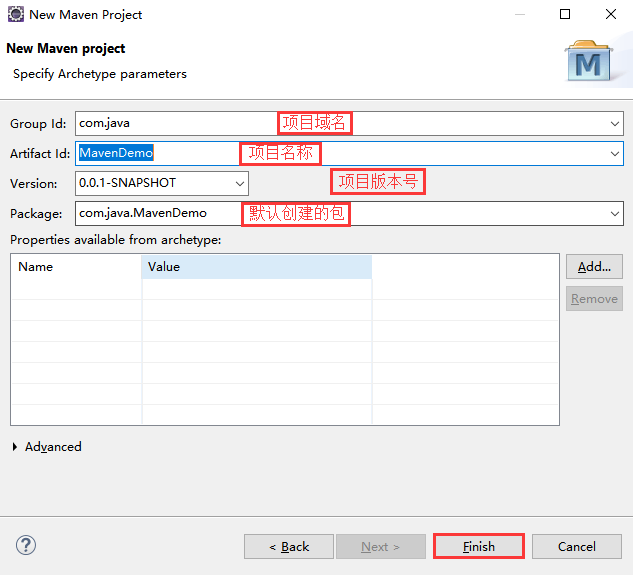Click the Package field com.java.MavenDemo

(x=349, y=214)
